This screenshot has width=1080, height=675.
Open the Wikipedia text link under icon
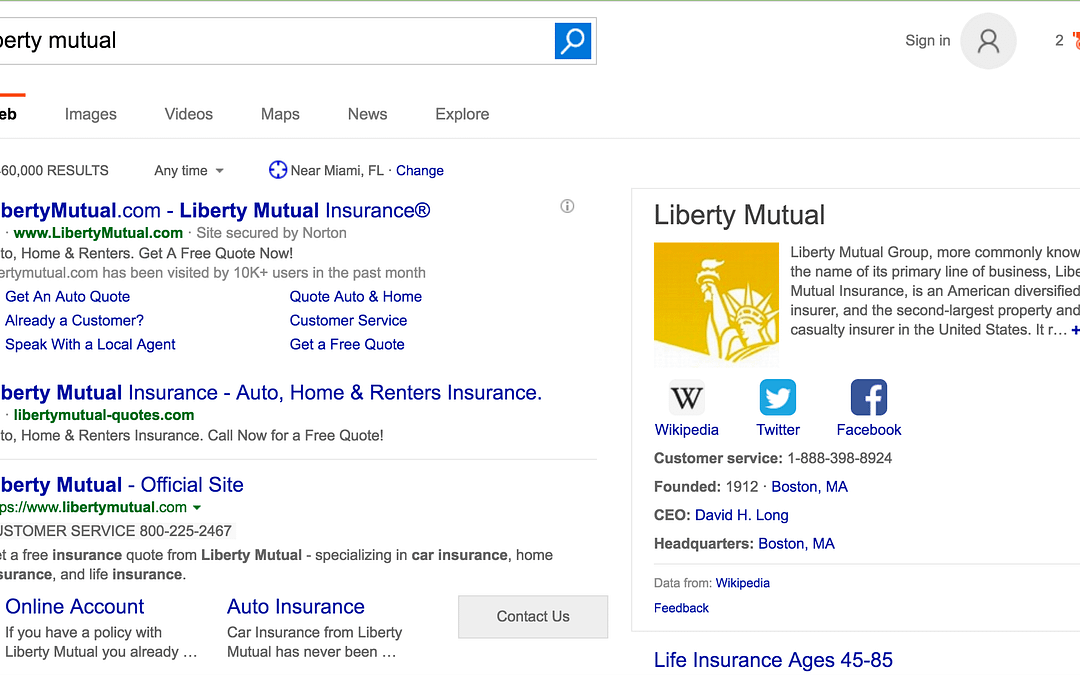pos(687,430)
